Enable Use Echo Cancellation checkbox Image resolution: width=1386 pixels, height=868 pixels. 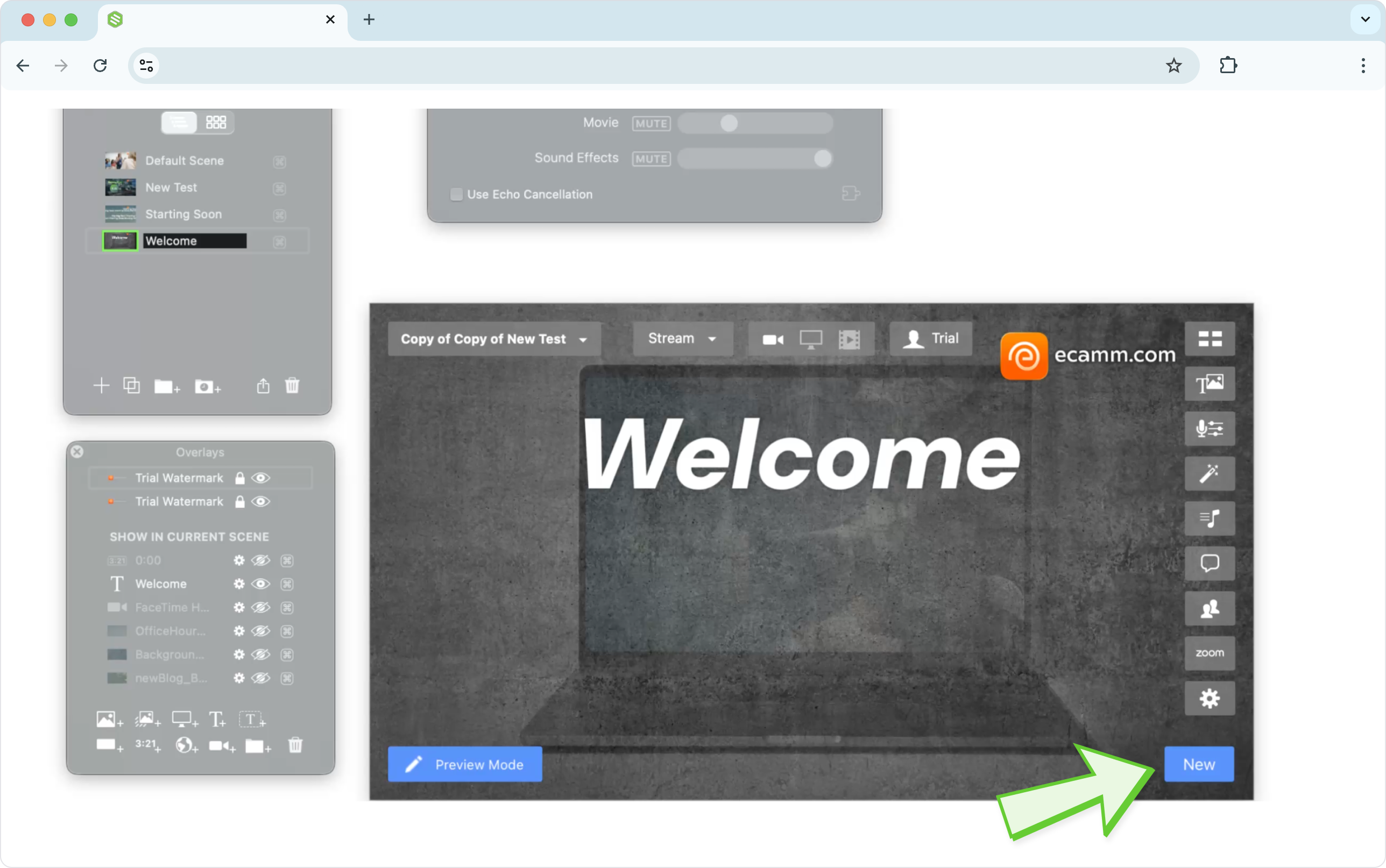[x=456, y=195]
